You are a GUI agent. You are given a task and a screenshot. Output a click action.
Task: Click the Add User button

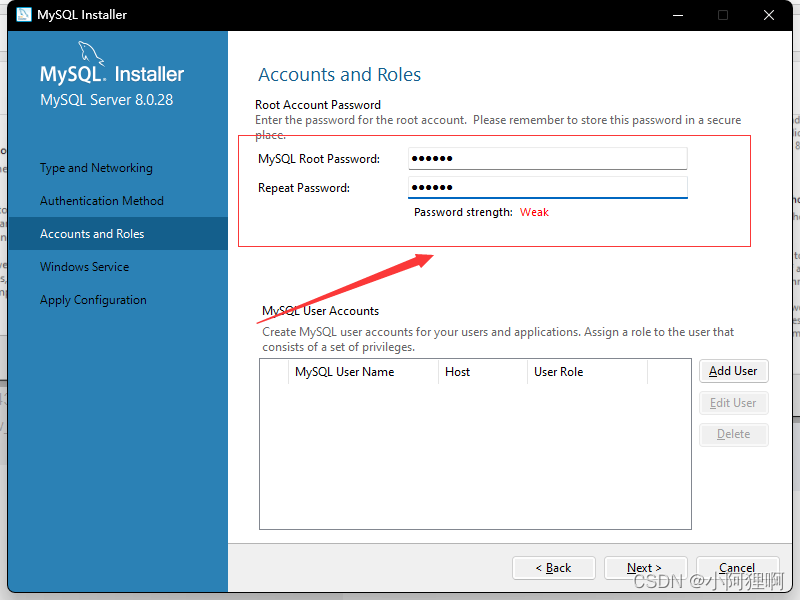(x=733, y=371)
